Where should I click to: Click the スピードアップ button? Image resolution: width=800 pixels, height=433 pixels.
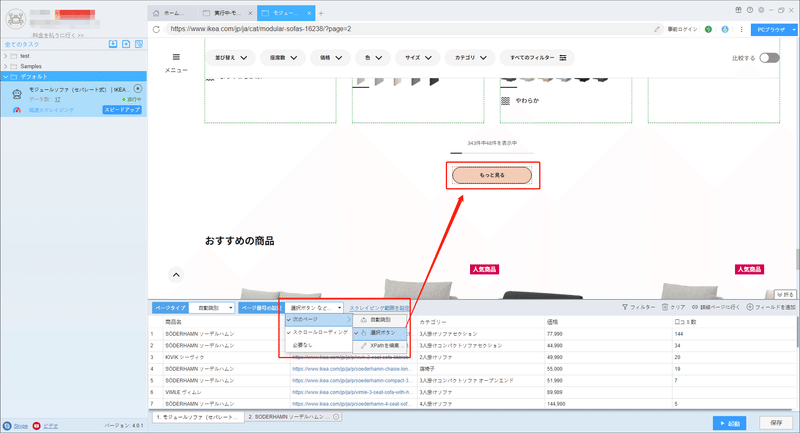122,110
